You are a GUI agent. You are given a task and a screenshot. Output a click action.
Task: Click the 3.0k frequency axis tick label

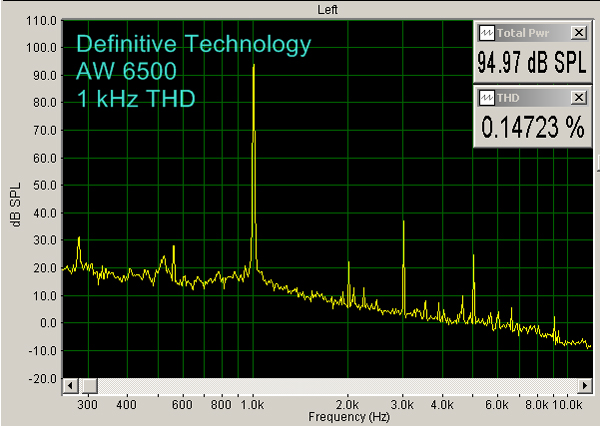tap(403, 405)
